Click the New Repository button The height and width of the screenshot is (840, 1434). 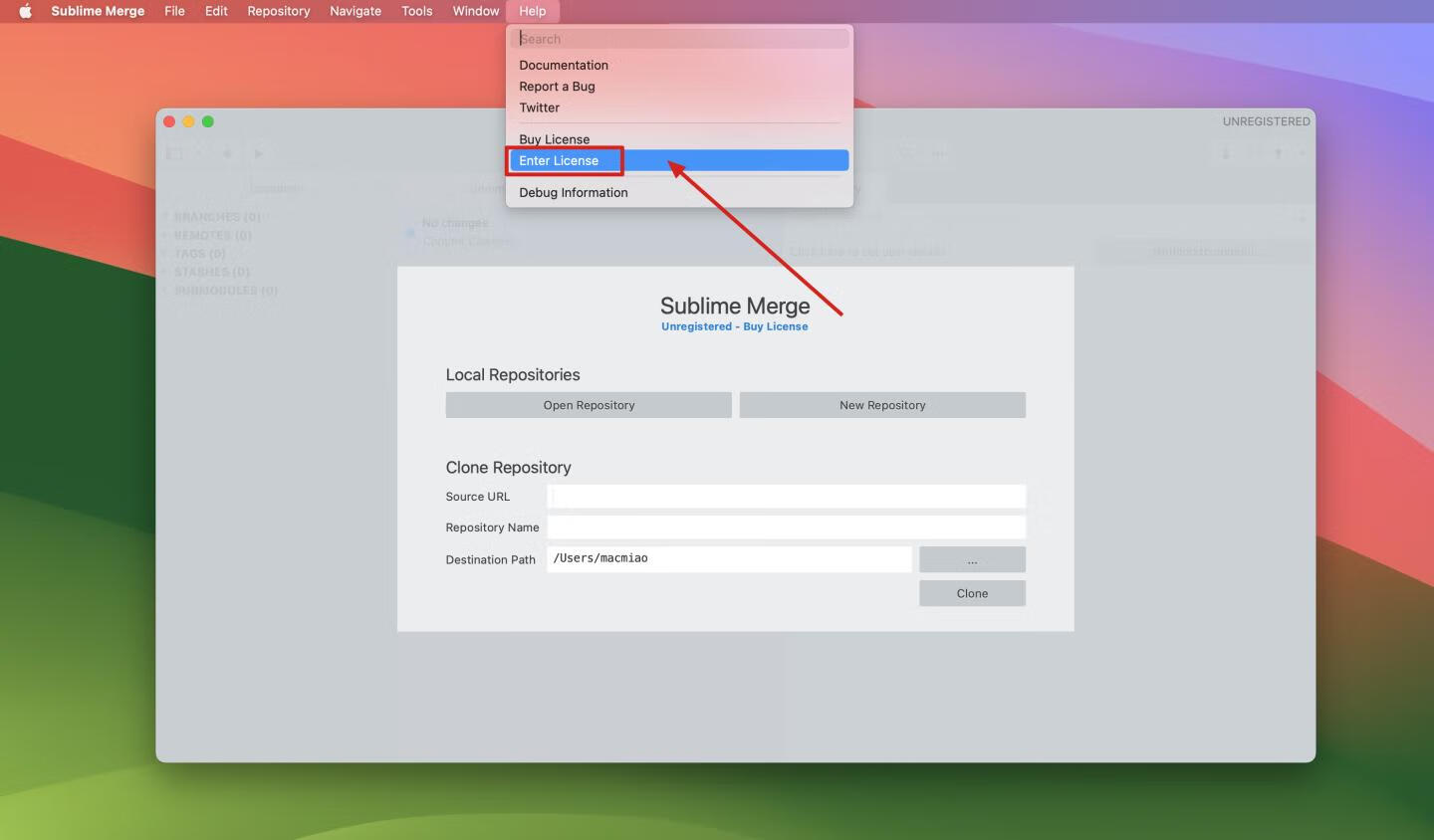[x=882, y=405]
